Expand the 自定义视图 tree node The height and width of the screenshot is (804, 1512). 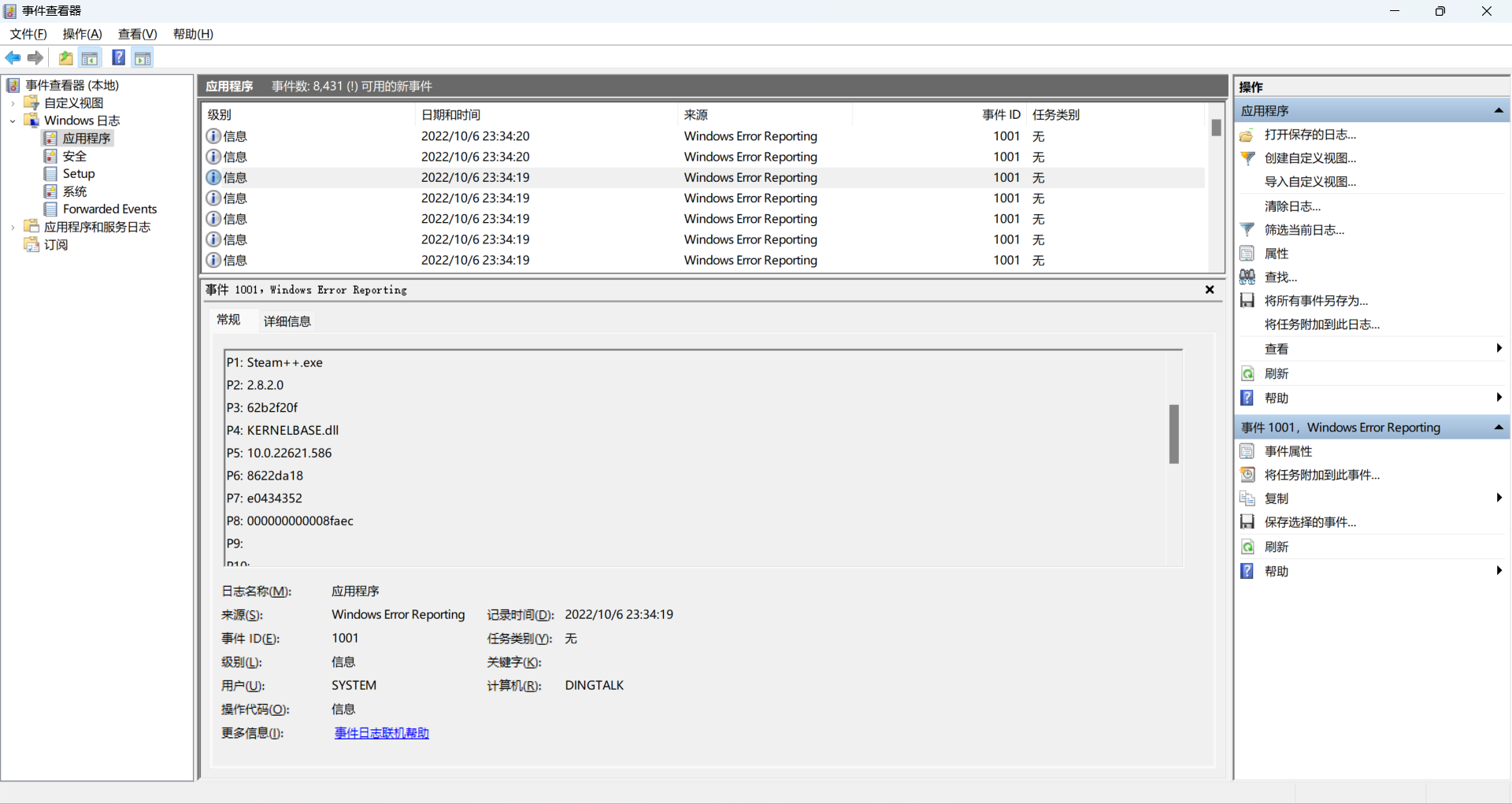(x=12, y=102)
